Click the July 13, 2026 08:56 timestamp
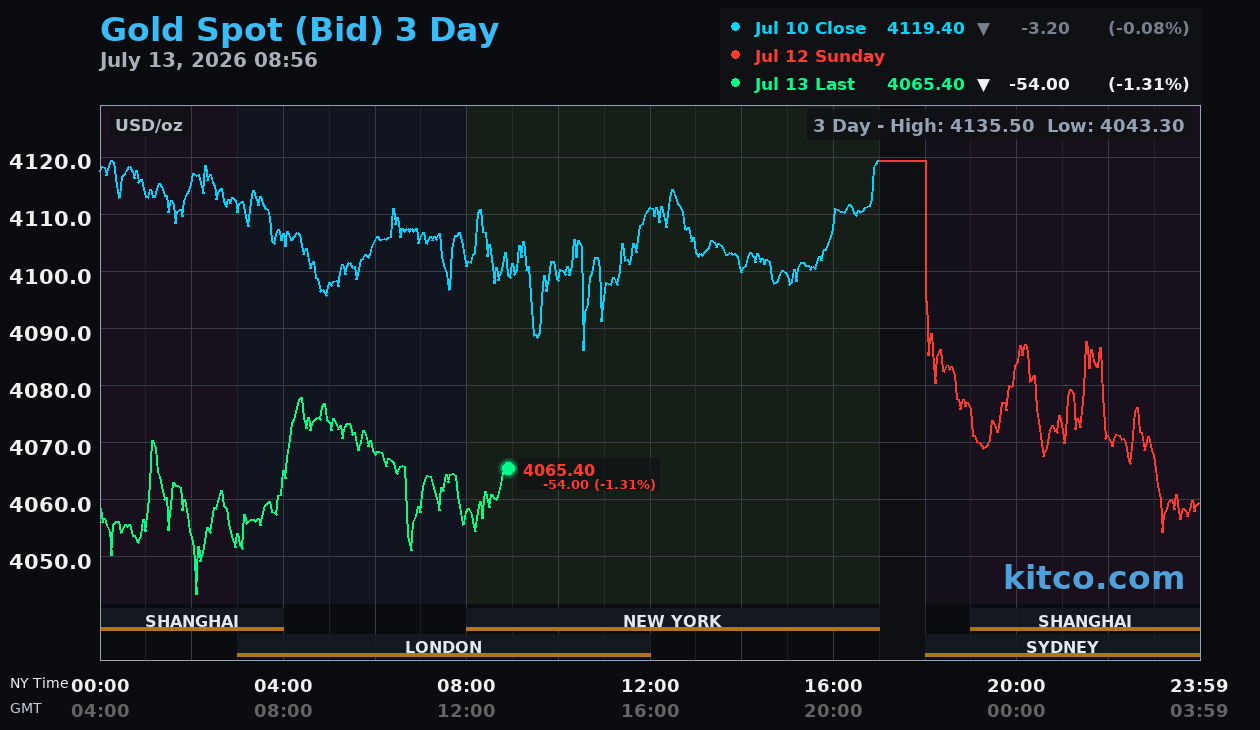Viewport: 1260px width, 730px height. [x=209, y=60]
